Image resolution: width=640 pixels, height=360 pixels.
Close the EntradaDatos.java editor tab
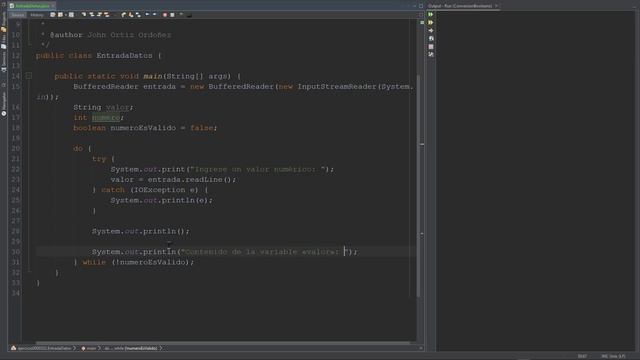53,6
